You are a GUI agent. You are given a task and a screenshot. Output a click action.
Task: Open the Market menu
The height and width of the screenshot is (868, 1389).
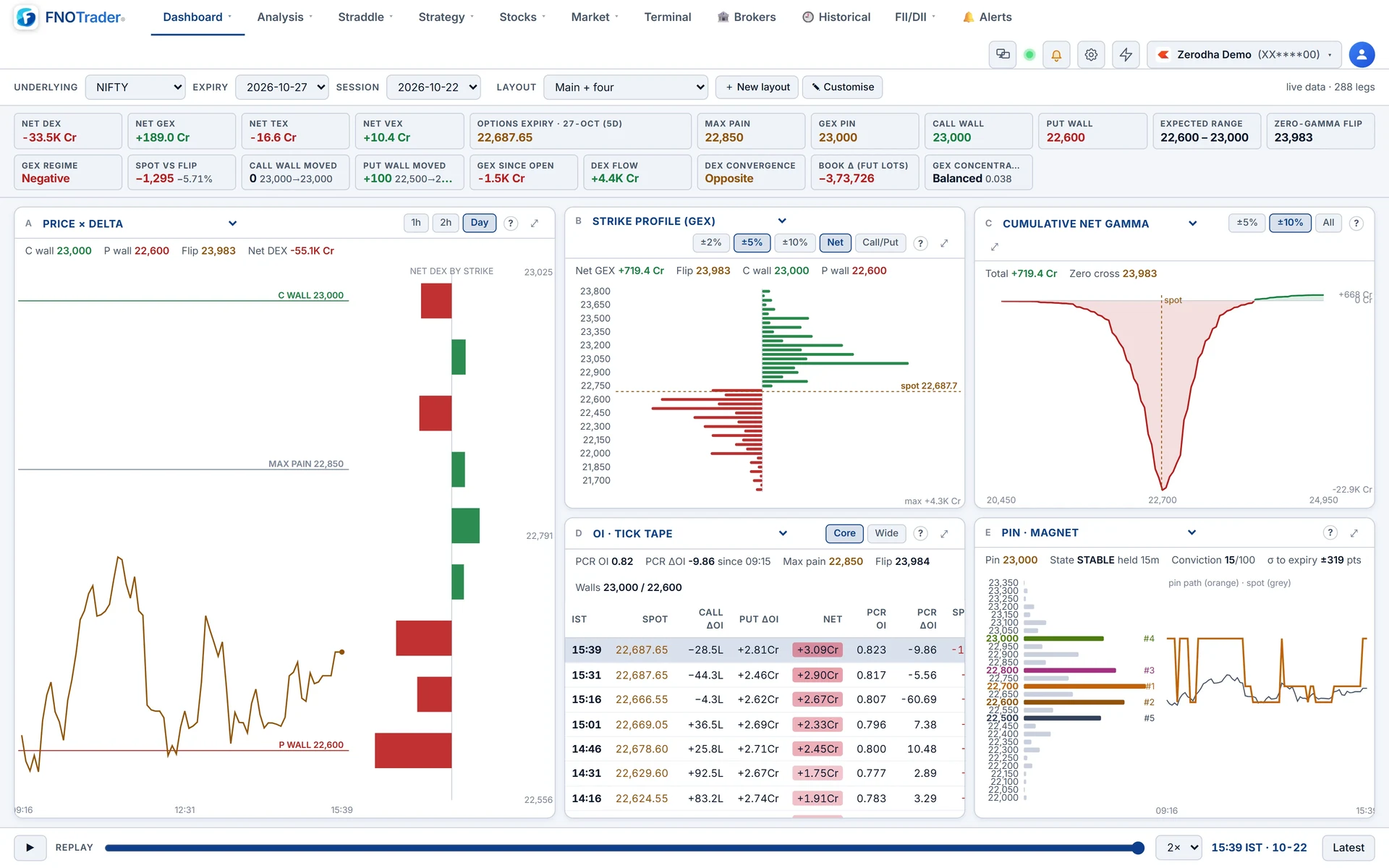pos(595,17)
